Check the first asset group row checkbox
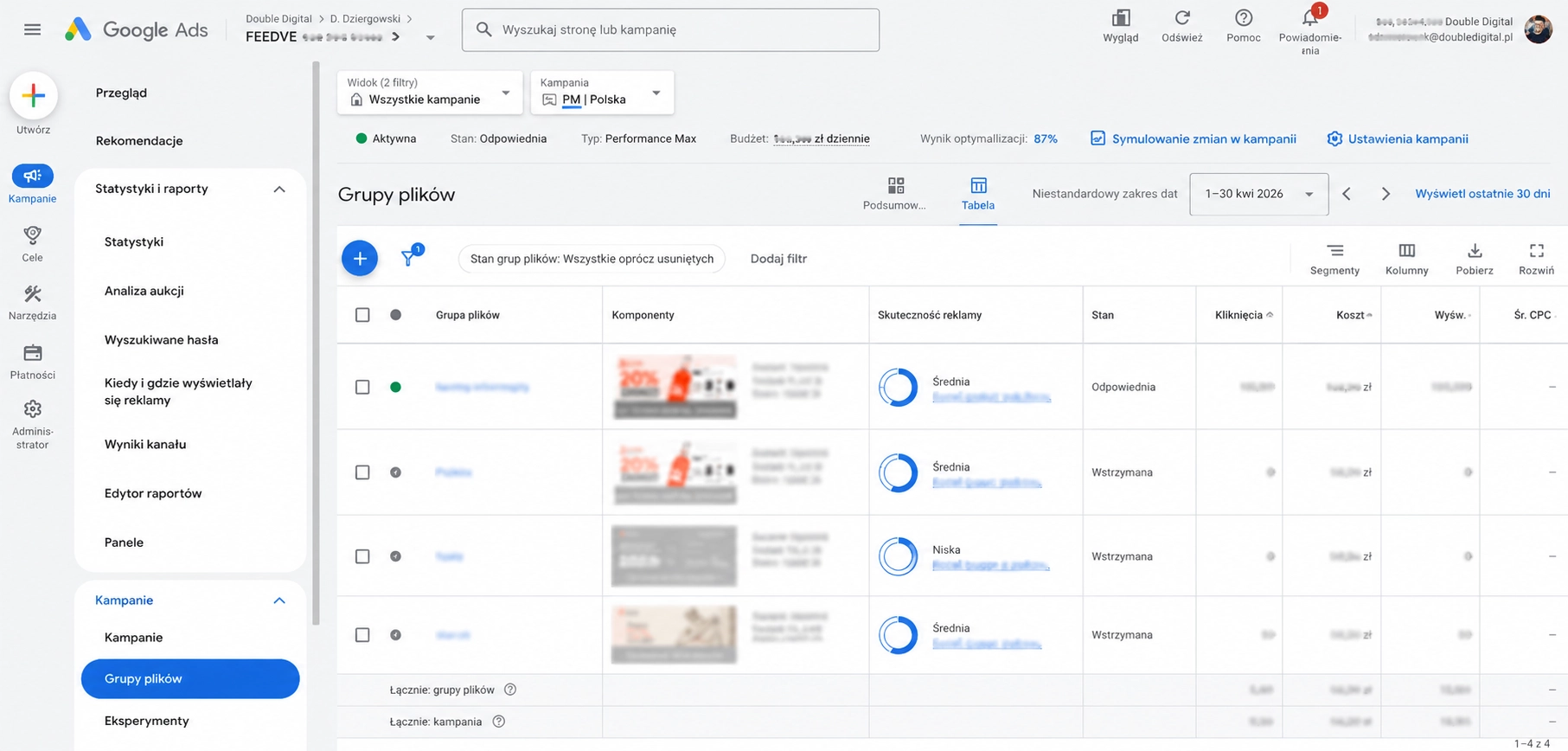 coord(362,387)
